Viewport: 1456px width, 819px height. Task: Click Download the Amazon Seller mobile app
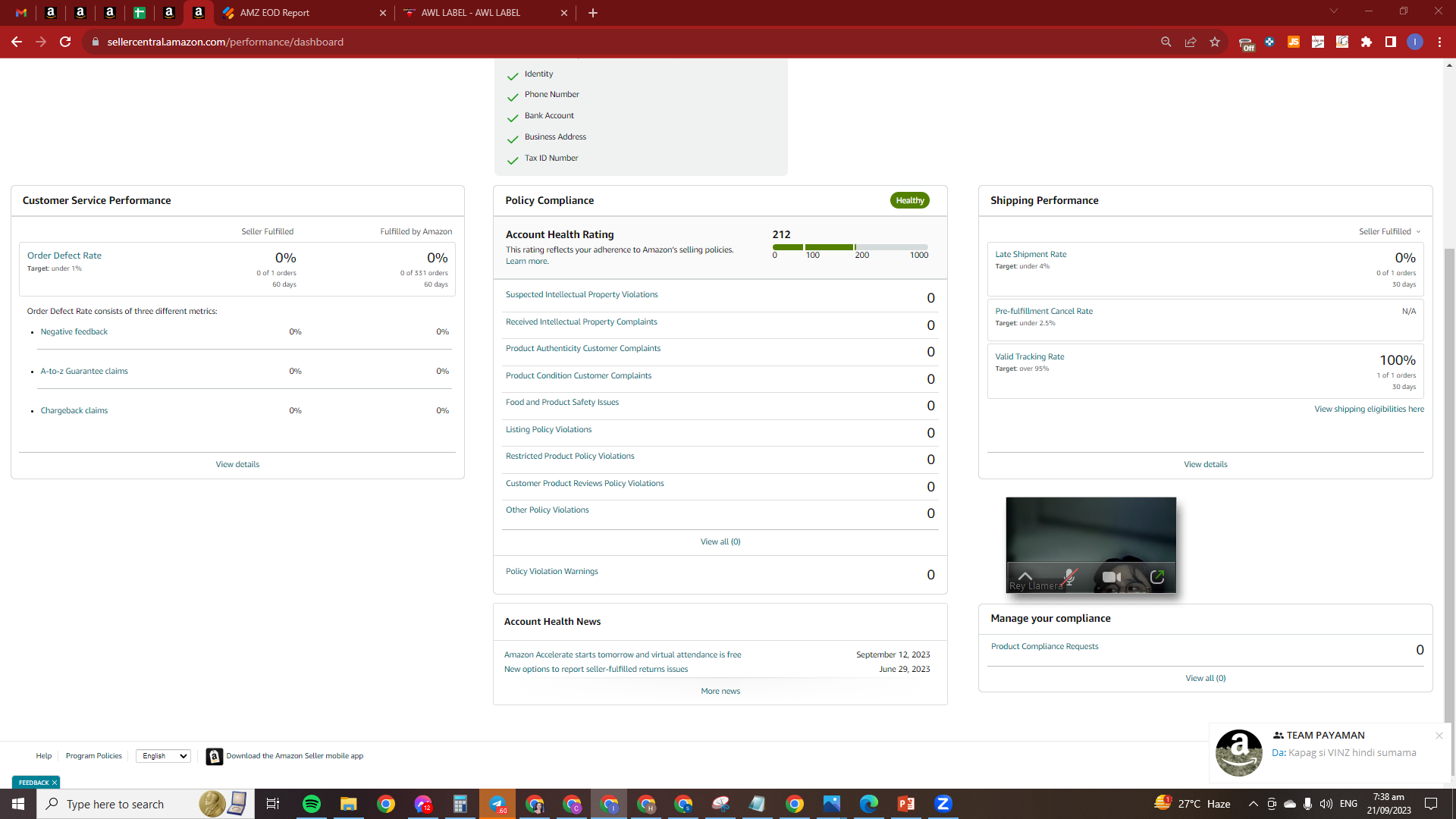coord(294,756)
